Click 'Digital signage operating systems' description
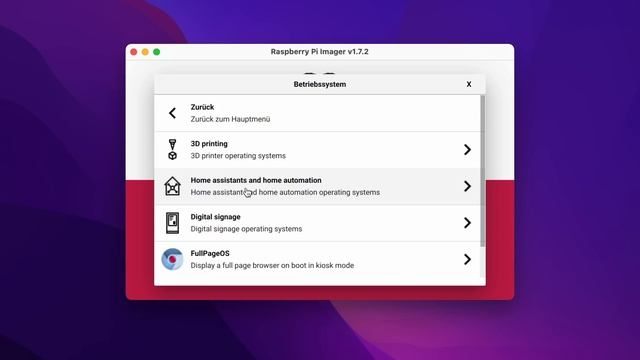 [246, 229]
